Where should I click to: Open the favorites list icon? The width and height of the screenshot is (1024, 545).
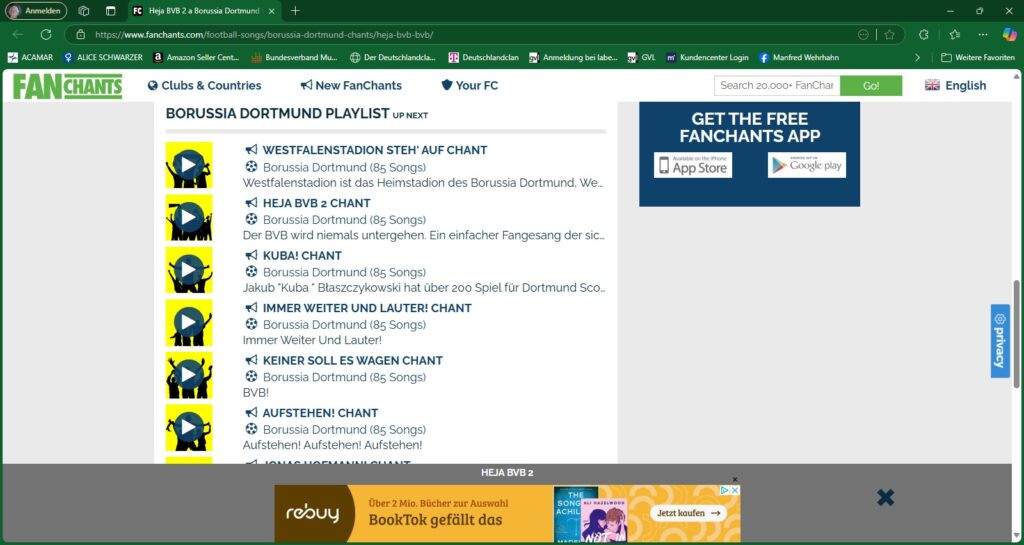[955, 35]
